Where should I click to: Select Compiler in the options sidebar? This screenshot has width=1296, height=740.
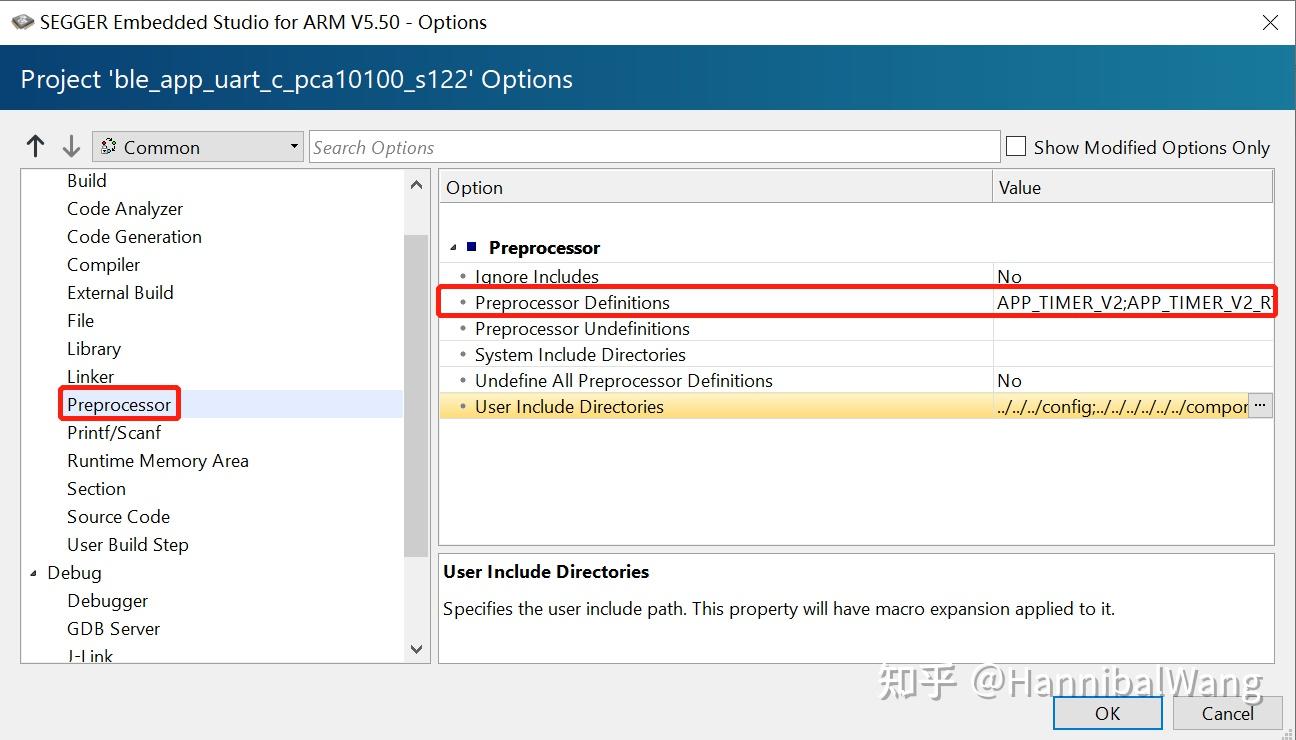pyautogui.click(x=103, y=264)
